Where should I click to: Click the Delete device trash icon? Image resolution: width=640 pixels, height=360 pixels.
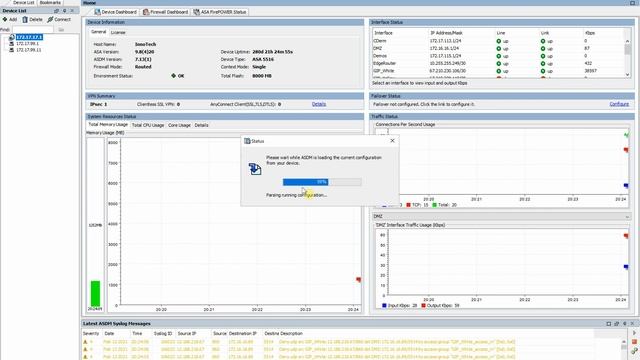25,19
